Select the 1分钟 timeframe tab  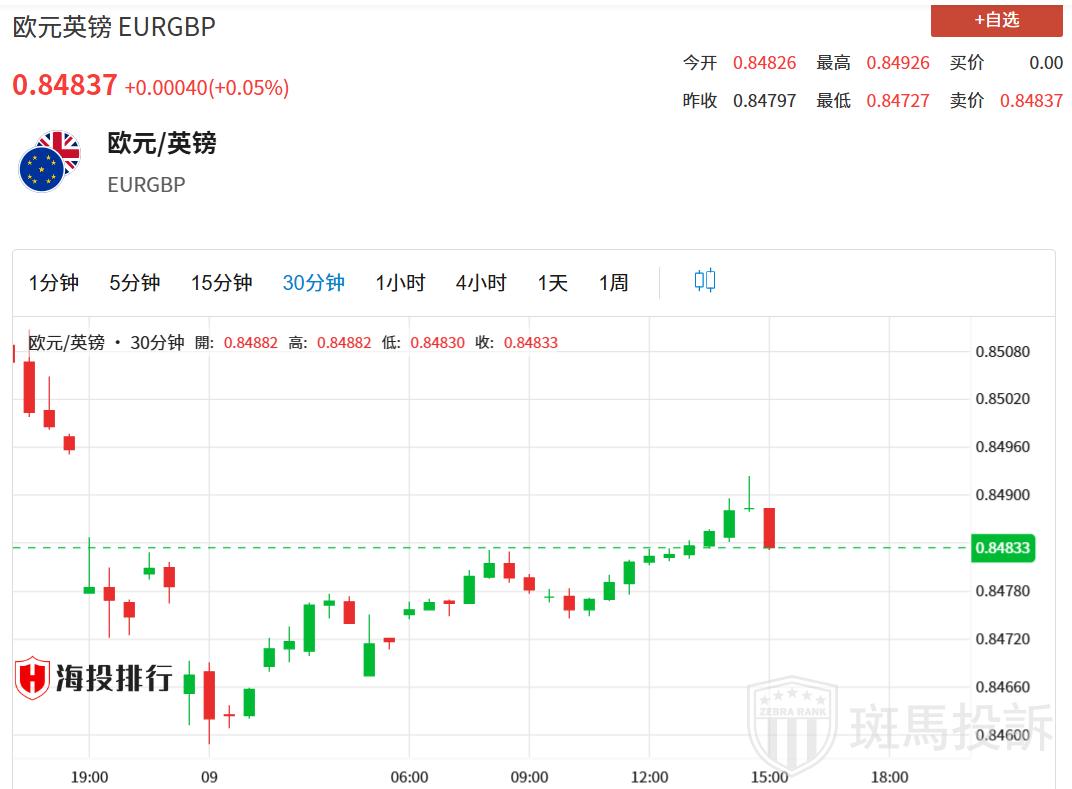point(54,283)
